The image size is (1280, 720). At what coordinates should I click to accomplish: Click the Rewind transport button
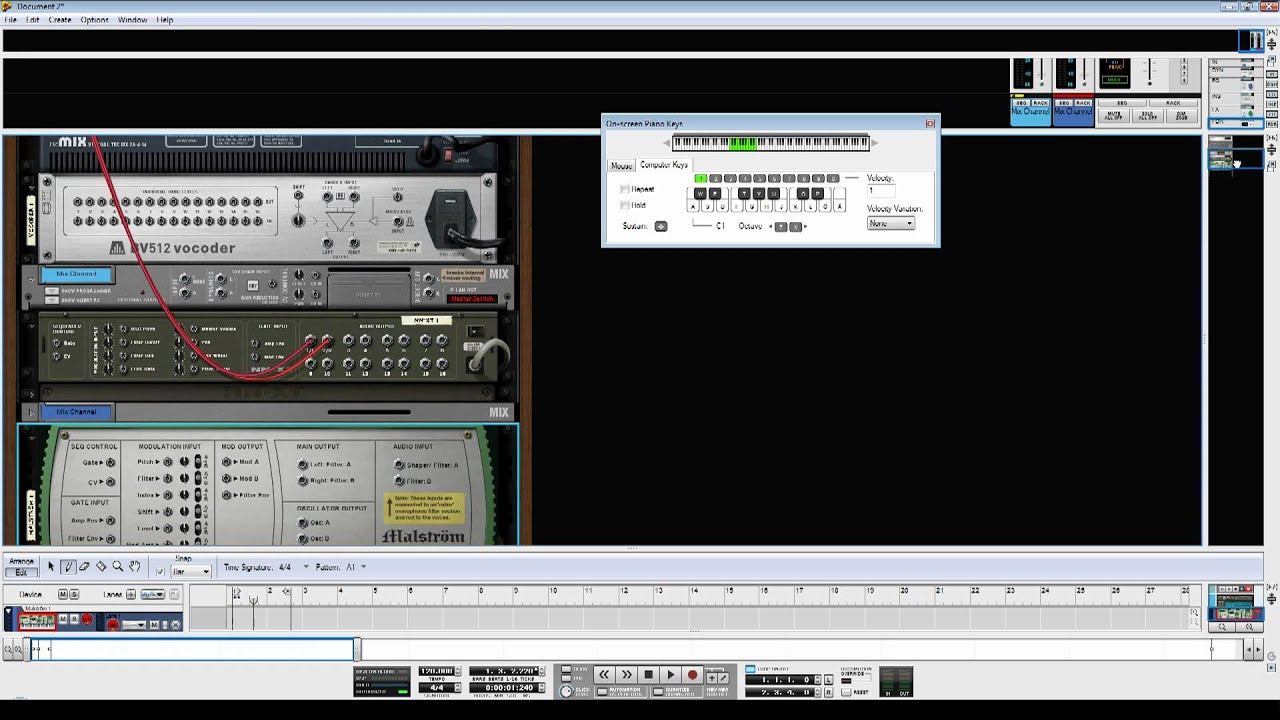pyautogui.click(x=604, y=675)
